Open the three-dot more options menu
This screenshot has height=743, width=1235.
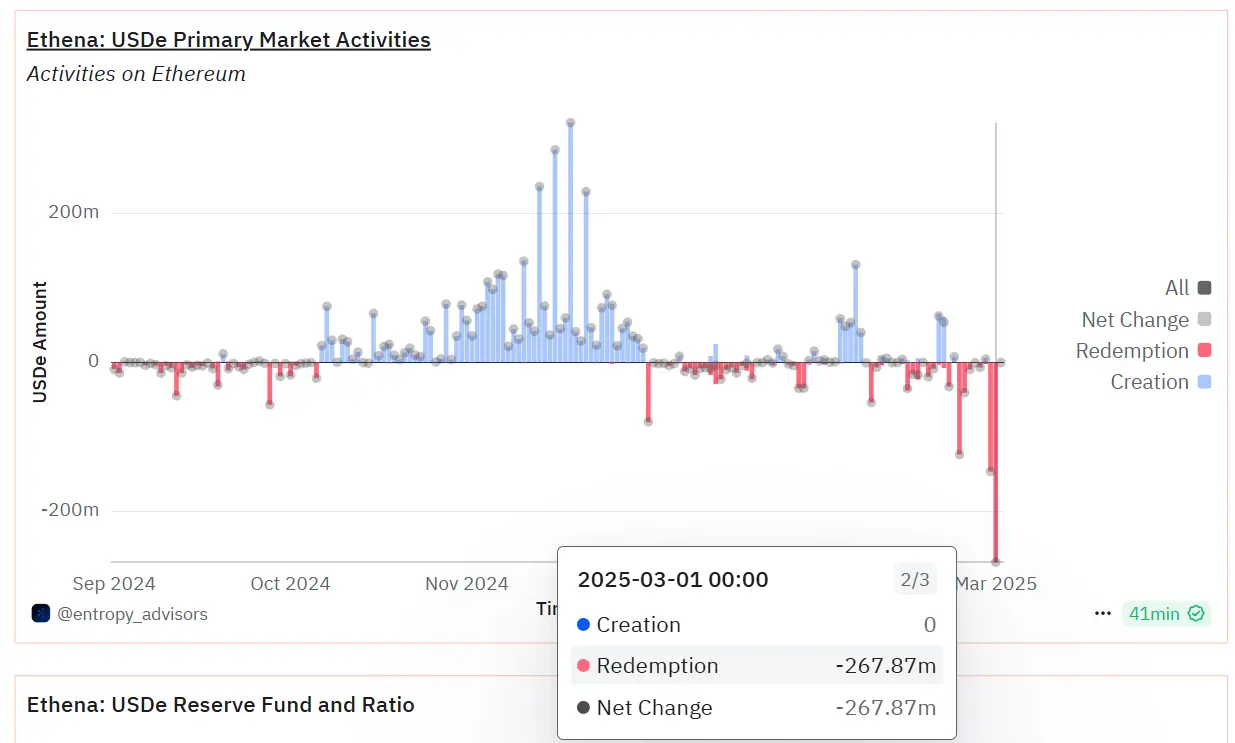point(1102,614)
